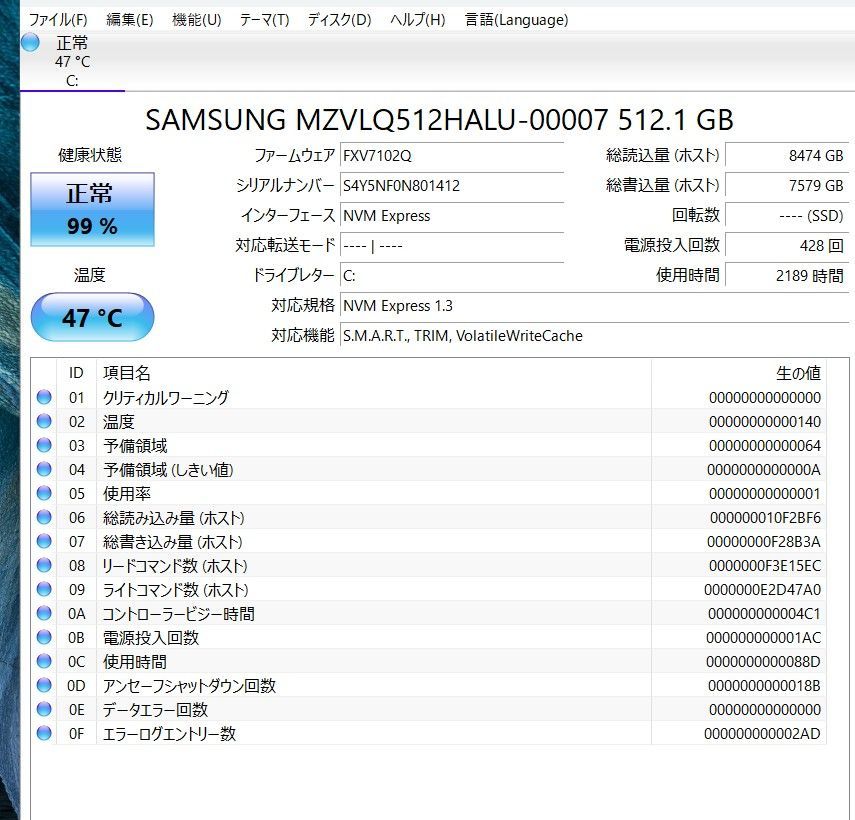Viewport: 855px width, 820px height.
Task: Click the firmware field FXV7102Q
Action: (451, 156)
